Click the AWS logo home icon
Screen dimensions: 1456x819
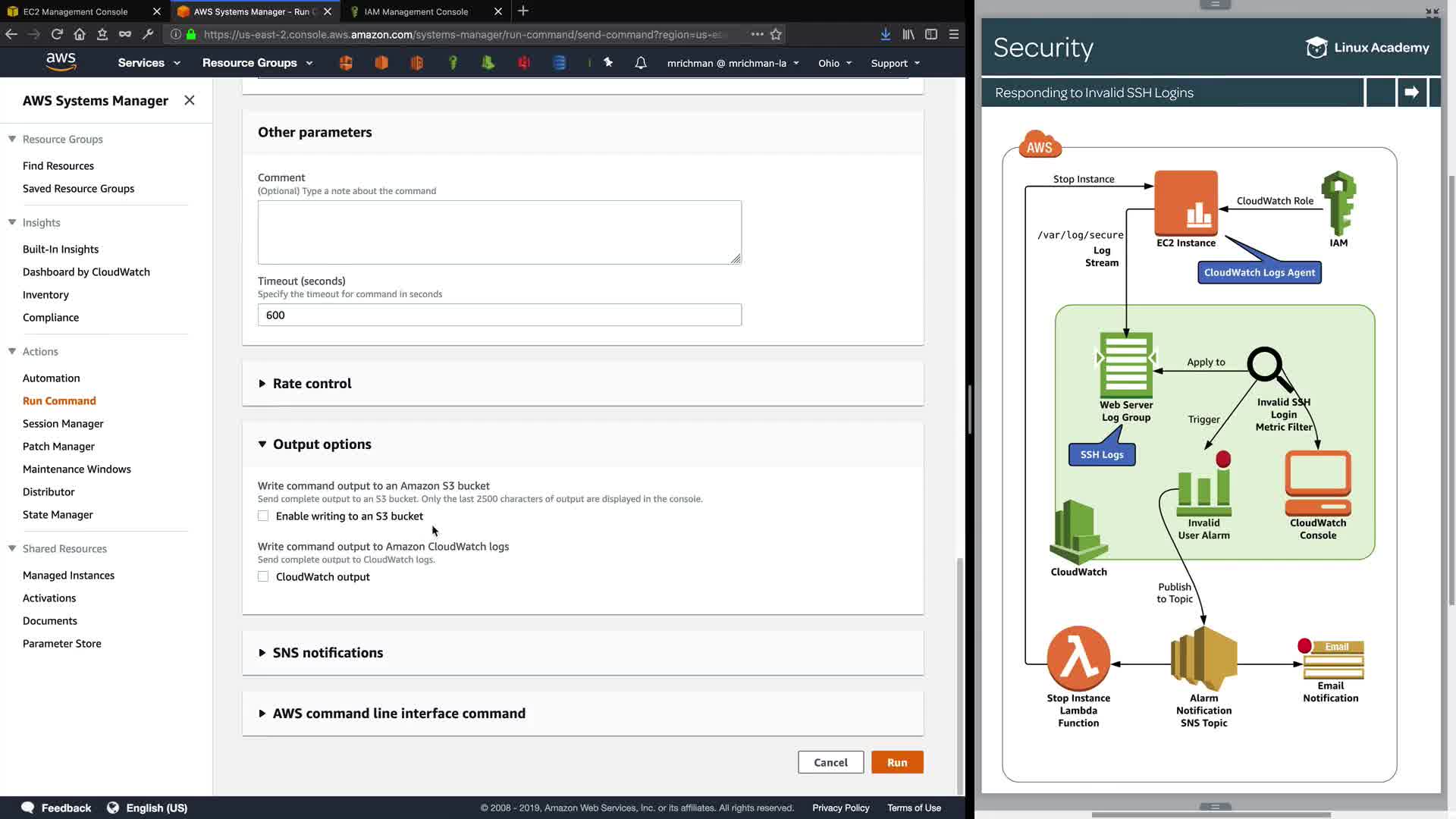[61, 61]
